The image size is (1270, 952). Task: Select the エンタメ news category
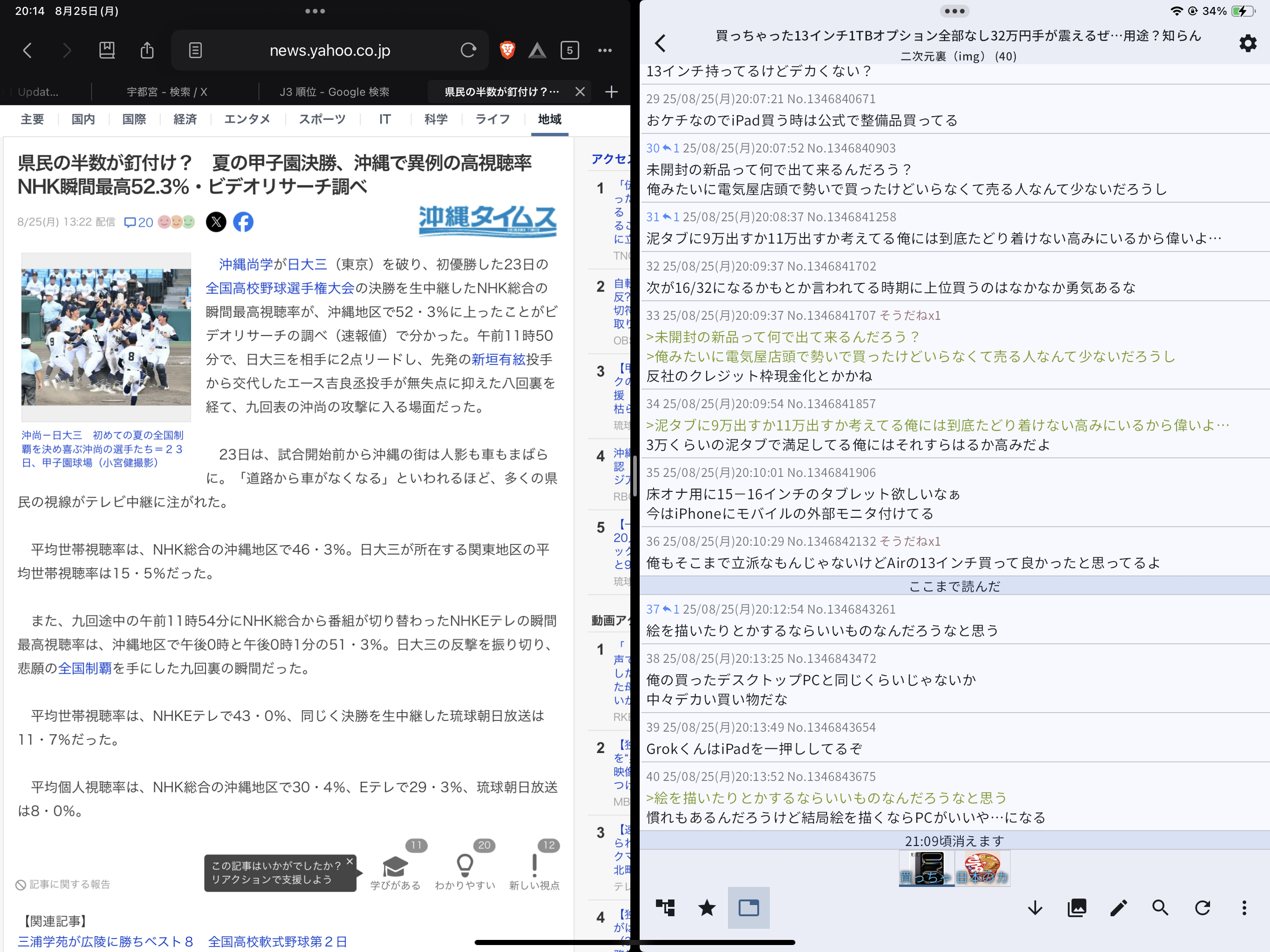247,119
